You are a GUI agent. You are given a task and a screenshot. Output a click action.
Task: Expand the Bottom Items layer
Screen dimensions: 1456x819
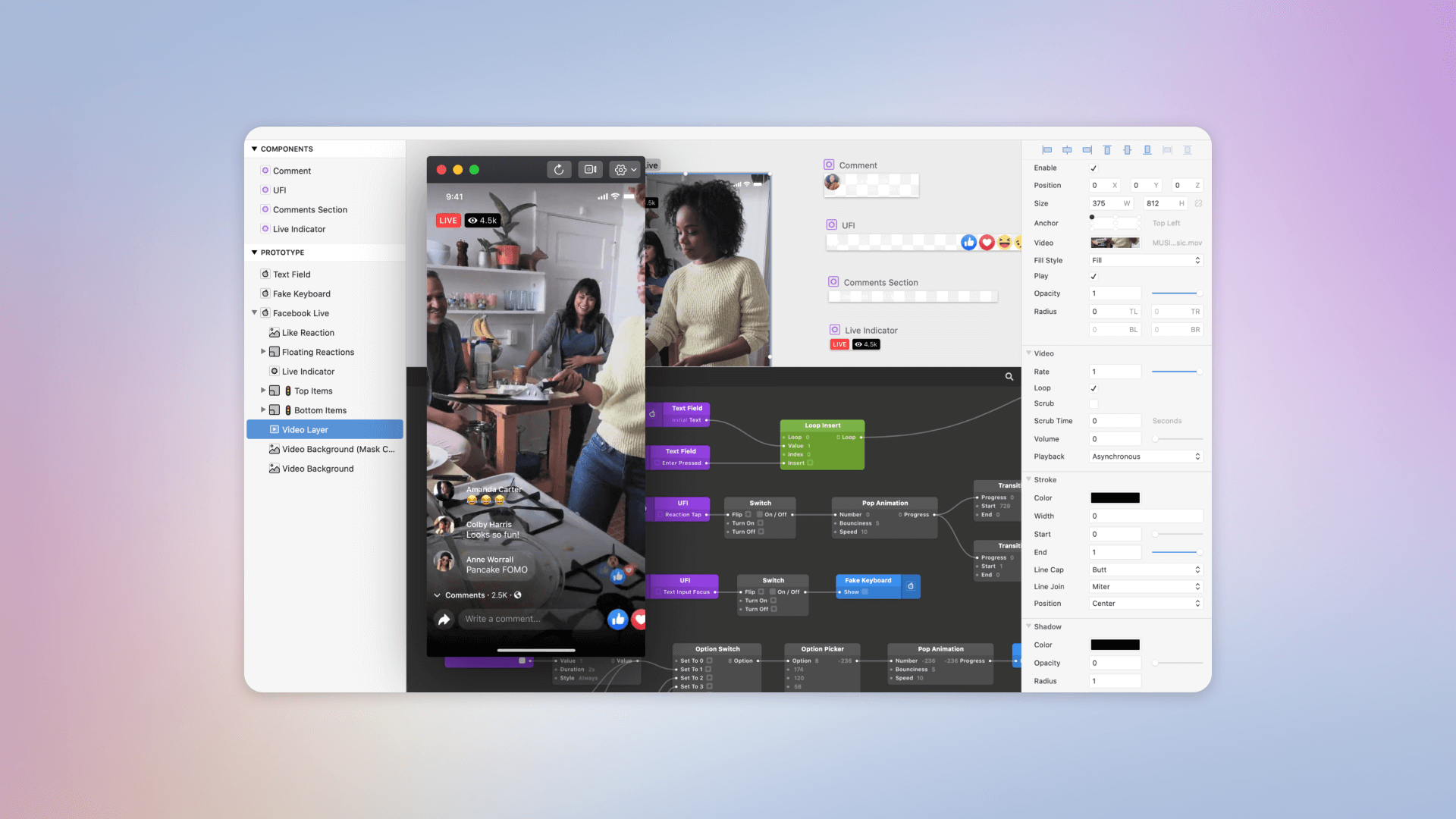[x=263, y=409]
